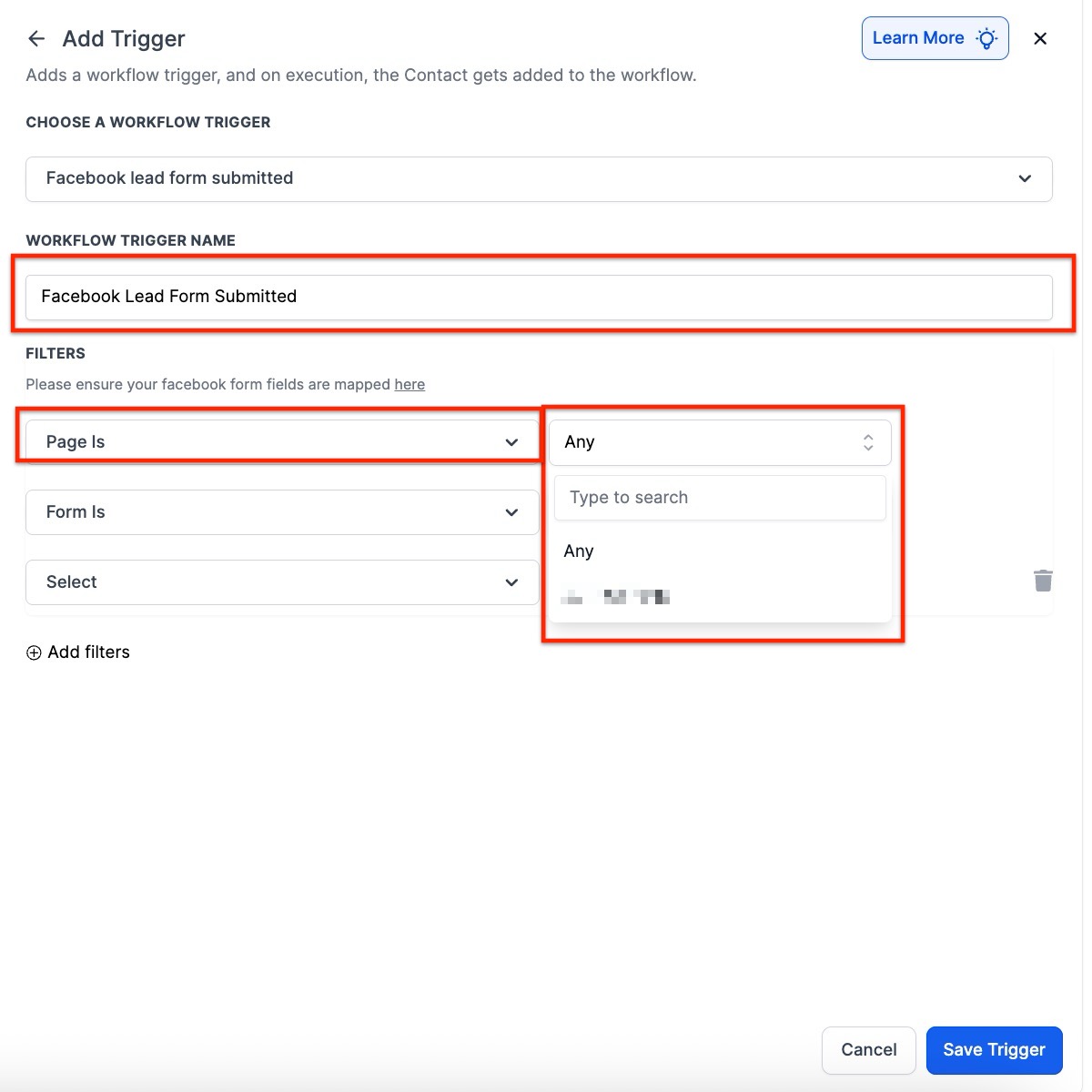The width and height of the screenshot is (1092, 1092).
Task: Click the up-down arrows in the Any field
Action: coord(868,442)
